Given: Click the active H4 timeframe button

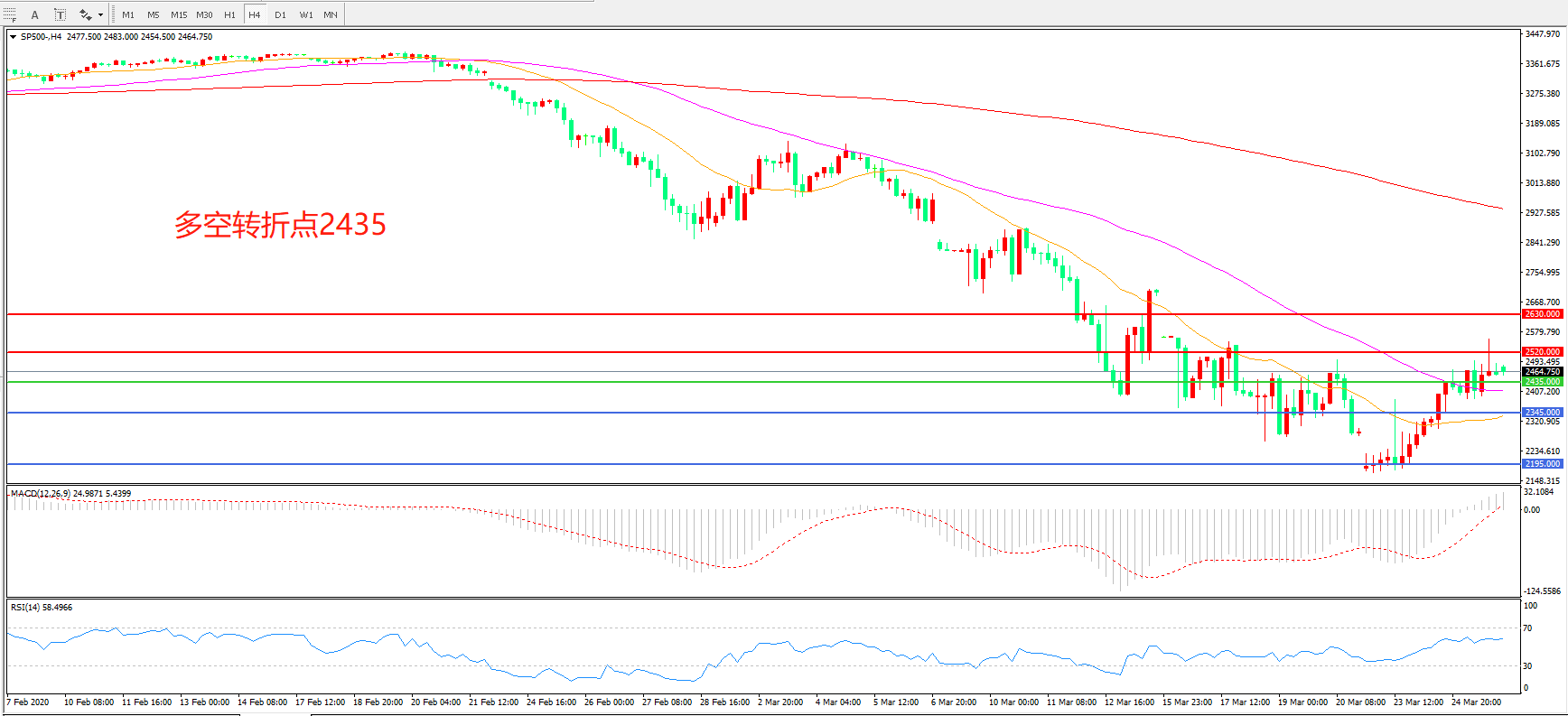Looking at the screenshot, I should [255, 14].
